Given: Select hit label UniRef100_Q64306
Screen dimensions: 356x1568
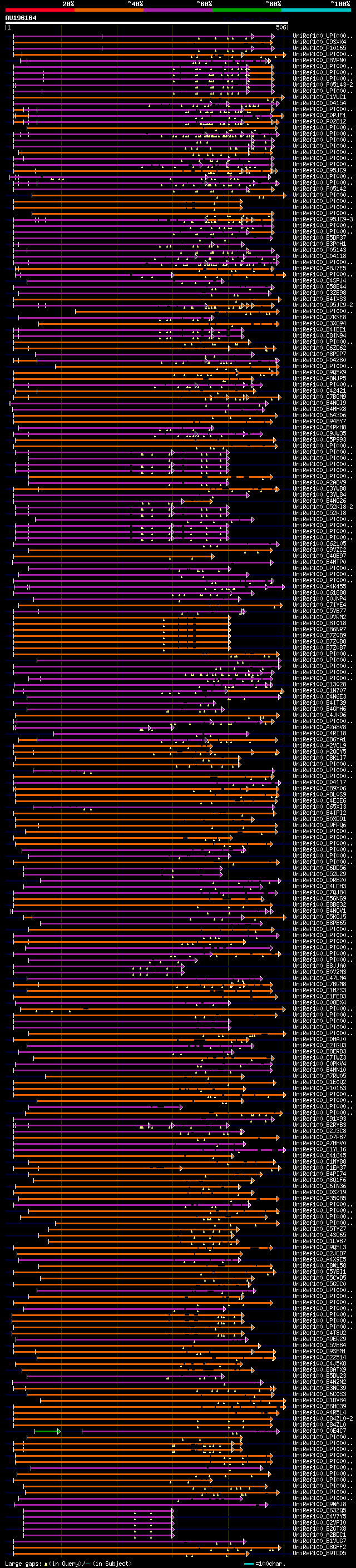Looking at the screenshot, I should (319, 415).
